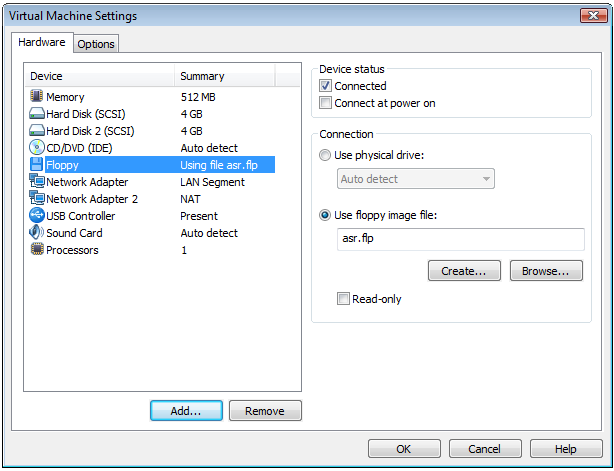
Task: Uncheck the Connected checkbox
Action: pos(325,86)
